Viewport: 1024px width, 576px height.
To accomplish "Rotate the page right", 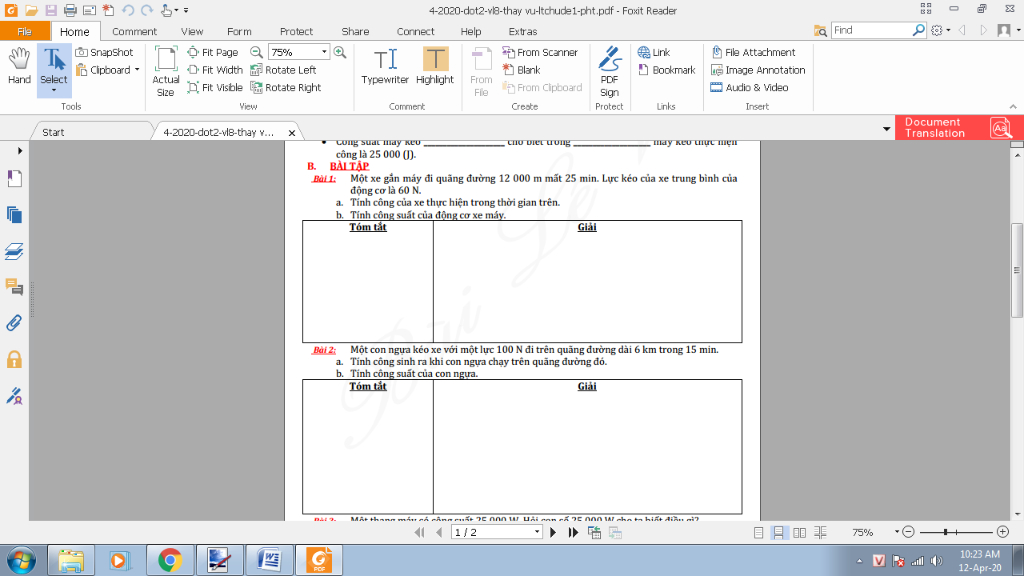I will pyautogui.click(x=286, y=88).
